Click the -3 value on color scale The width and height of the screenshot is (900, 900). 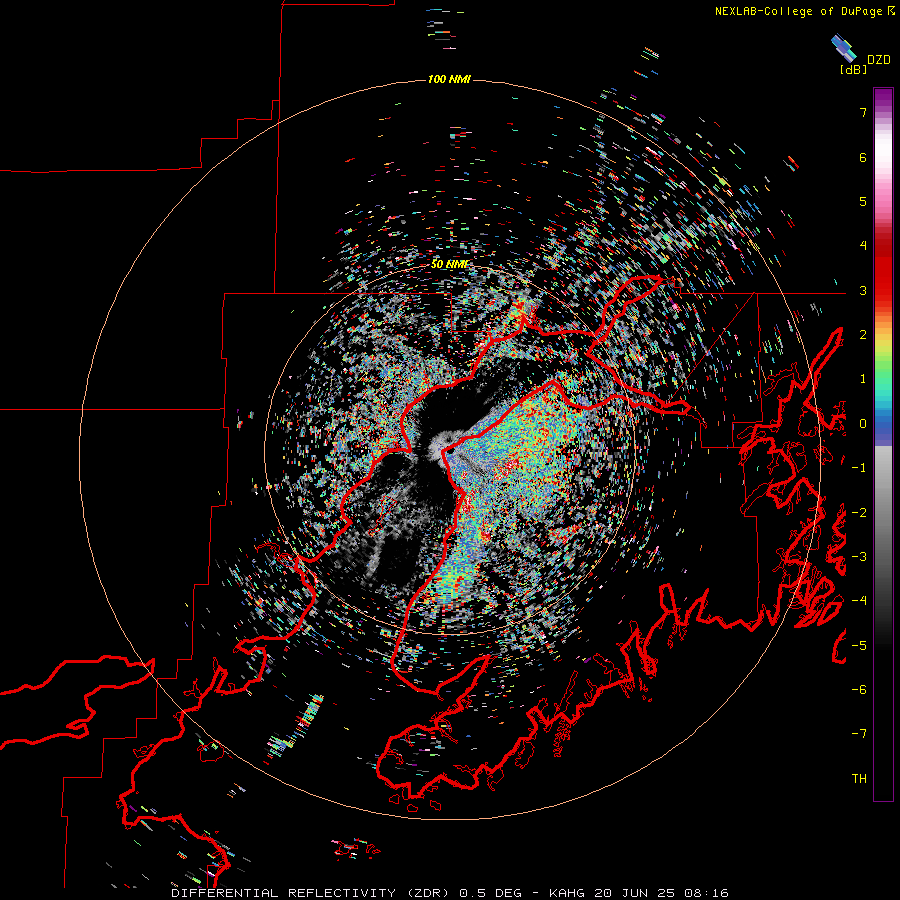[x=859, y=557]
